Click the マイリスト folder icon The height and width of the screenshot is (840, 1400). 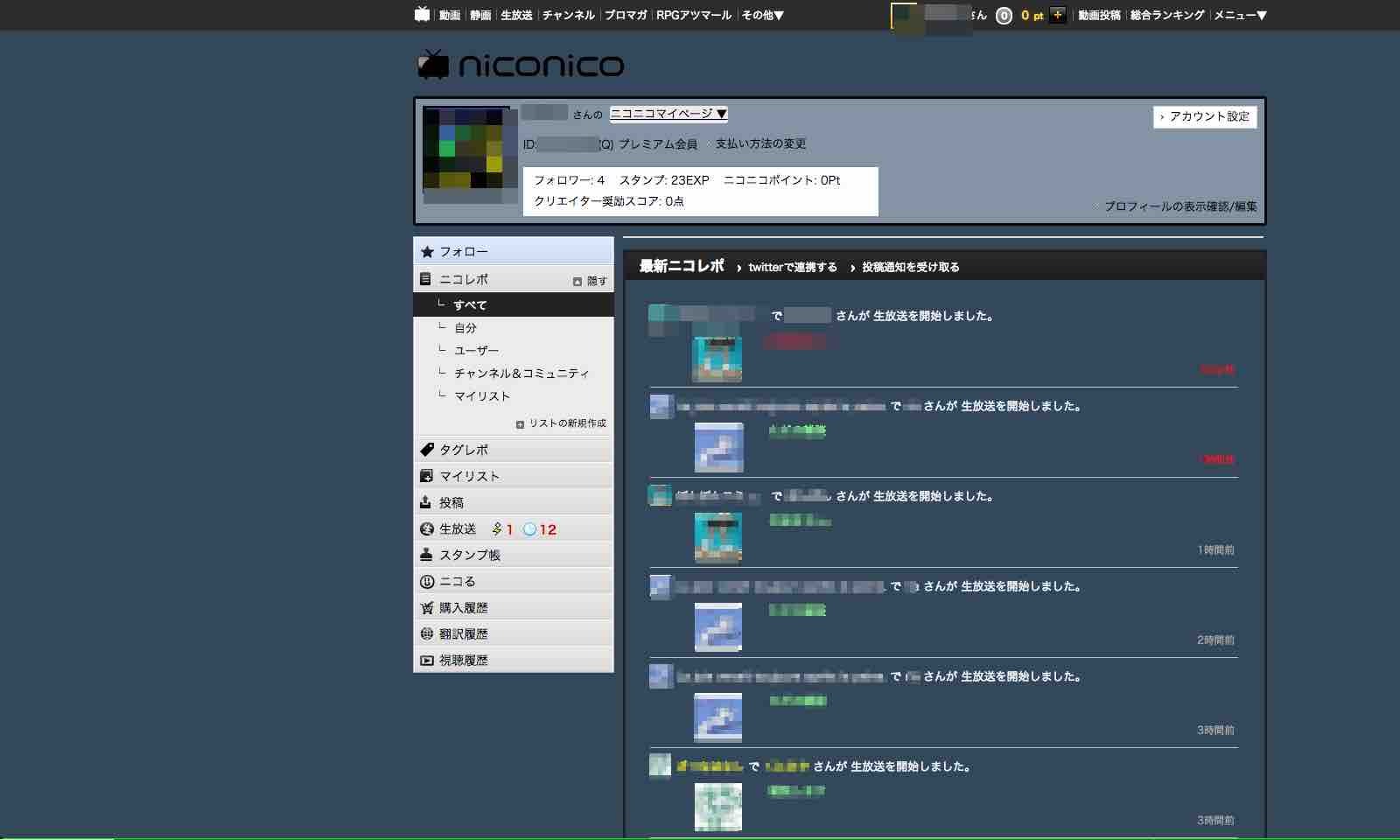[427, 476]
